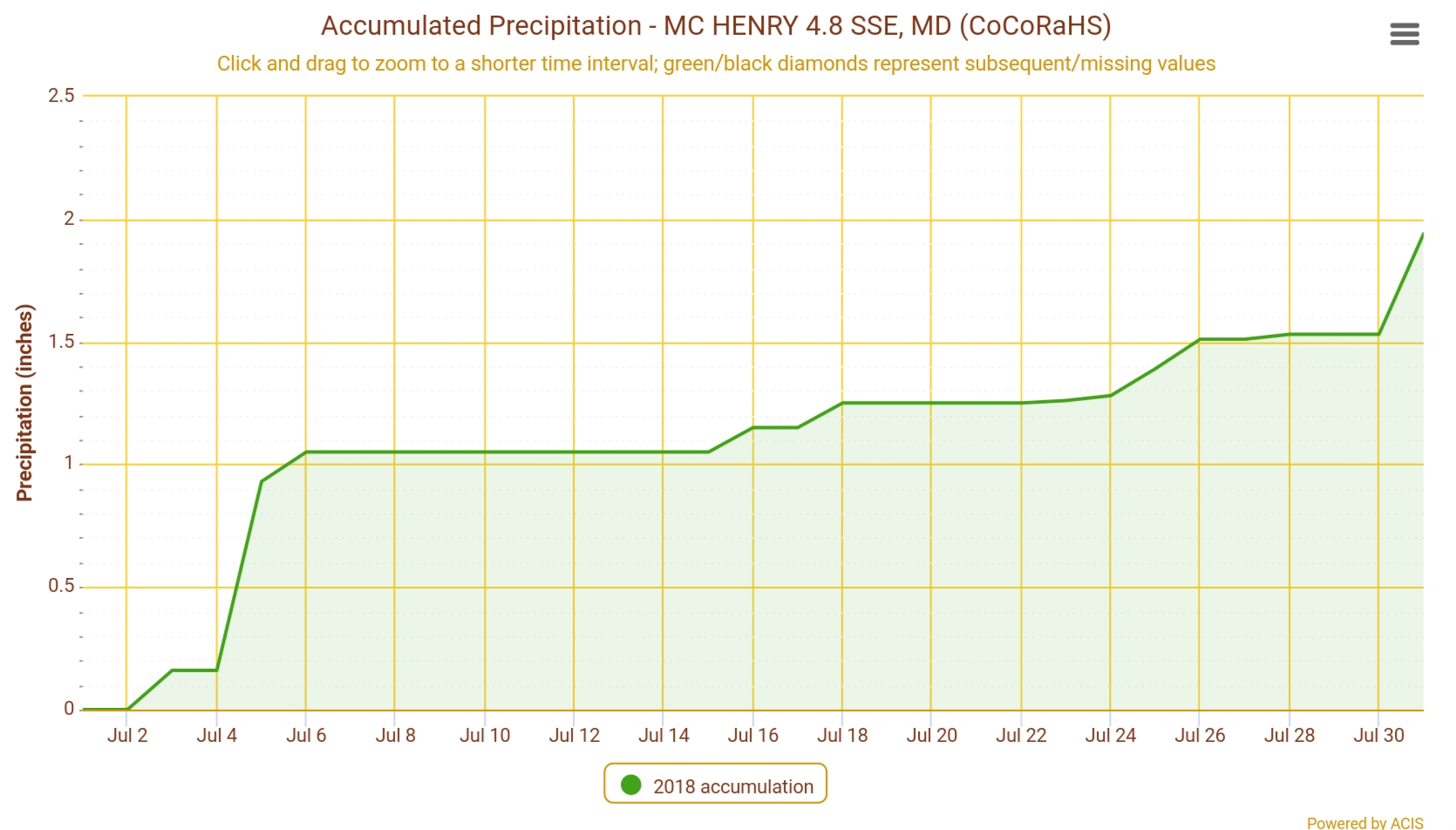Viewport: 1456px width, 830px height.
Task: Click the Jul 26 x-axis label
Action: point(1200,736)
